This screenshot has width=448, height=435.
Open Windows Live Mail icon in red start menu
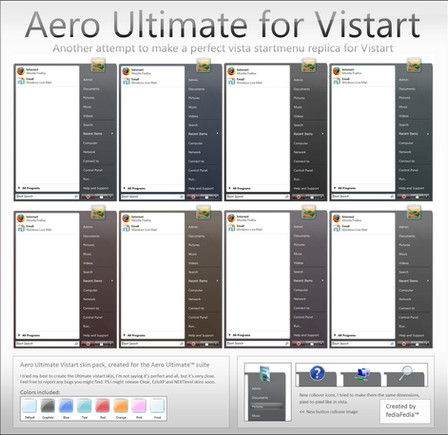coord(21,228)
